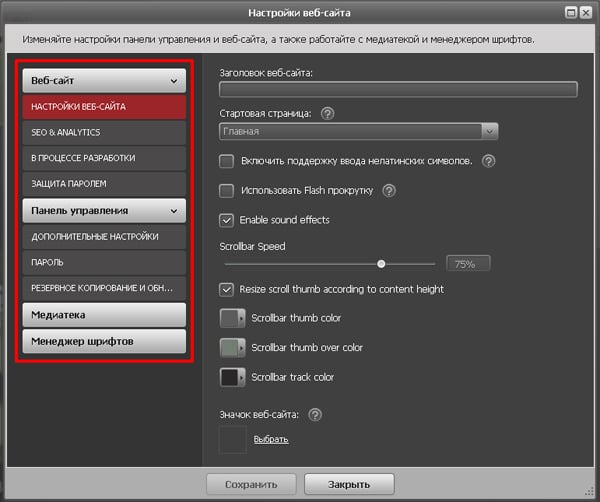Image resolution: width=600 pixels, height=502 pixels.
Task: Maximize the Настройки веб-сайта dialog window
Action: [570, 13]
